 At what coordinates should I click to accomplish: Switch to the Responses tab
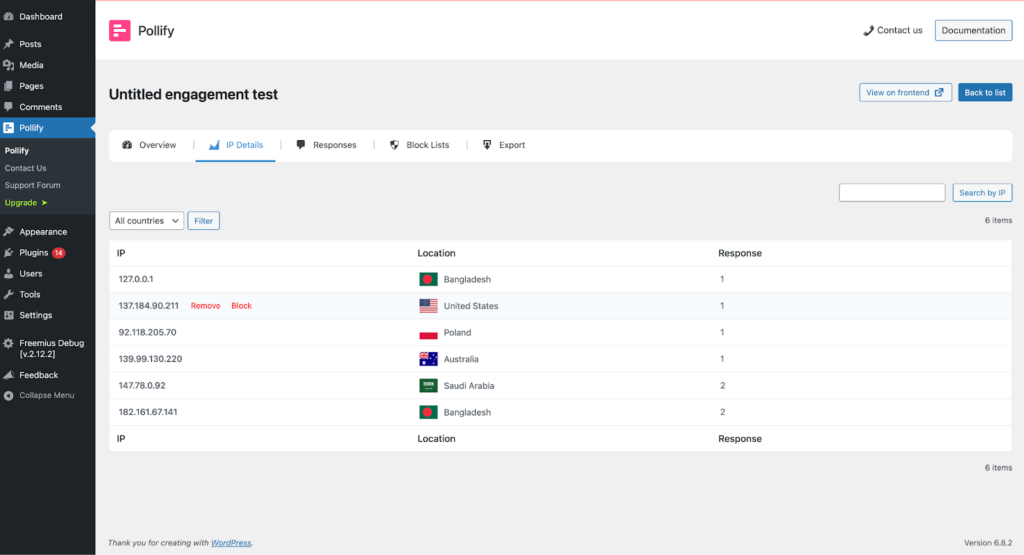pyautogui.click(x=326, y=145)
